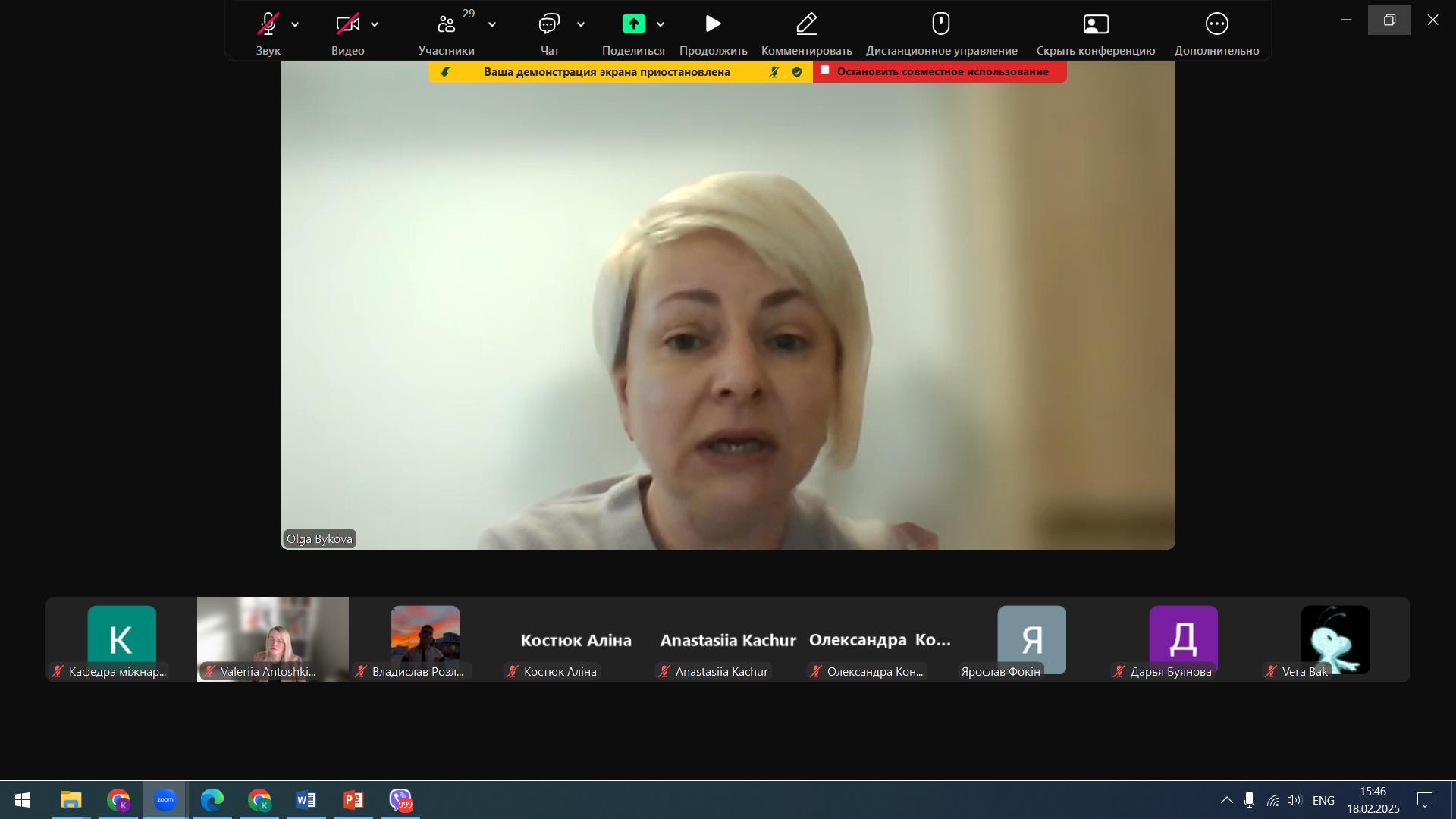
Task: Select the Костюк Аліна participant tile
Action: click(x=576, y=639)
